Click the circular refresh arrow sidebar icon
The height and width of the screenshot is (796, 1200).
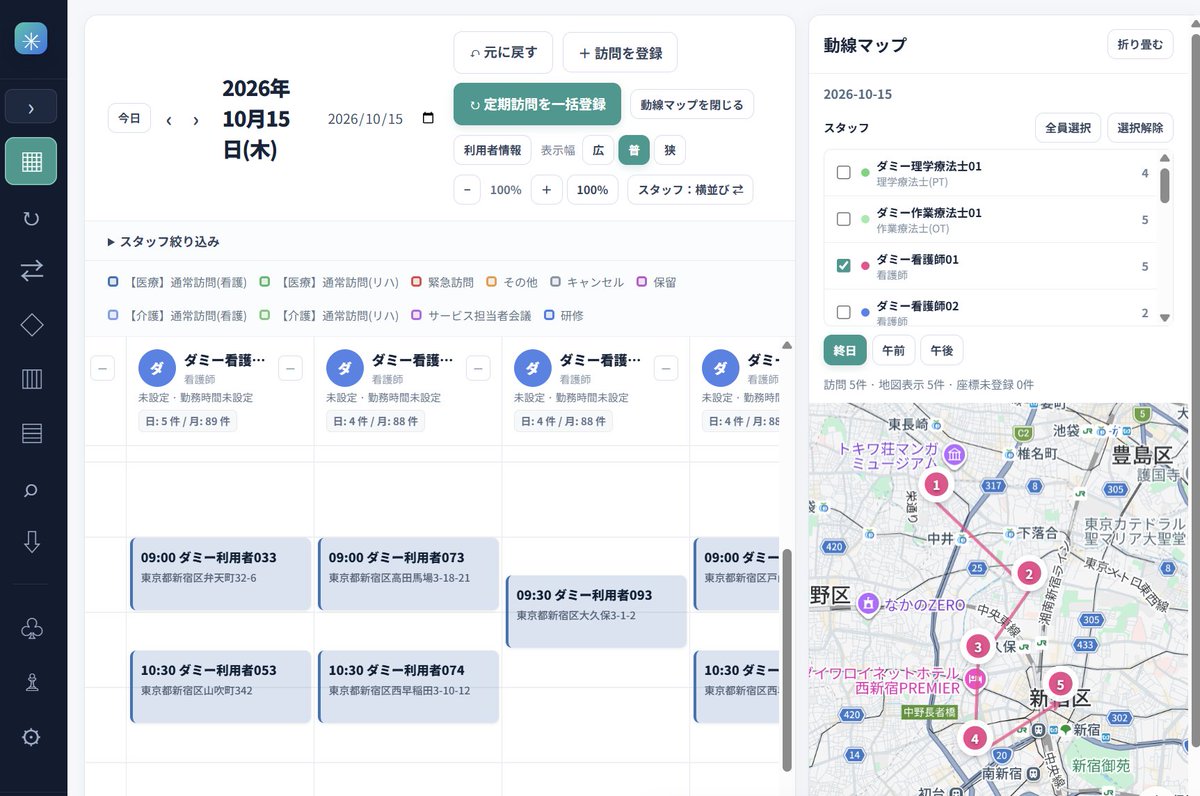point(31,216)
